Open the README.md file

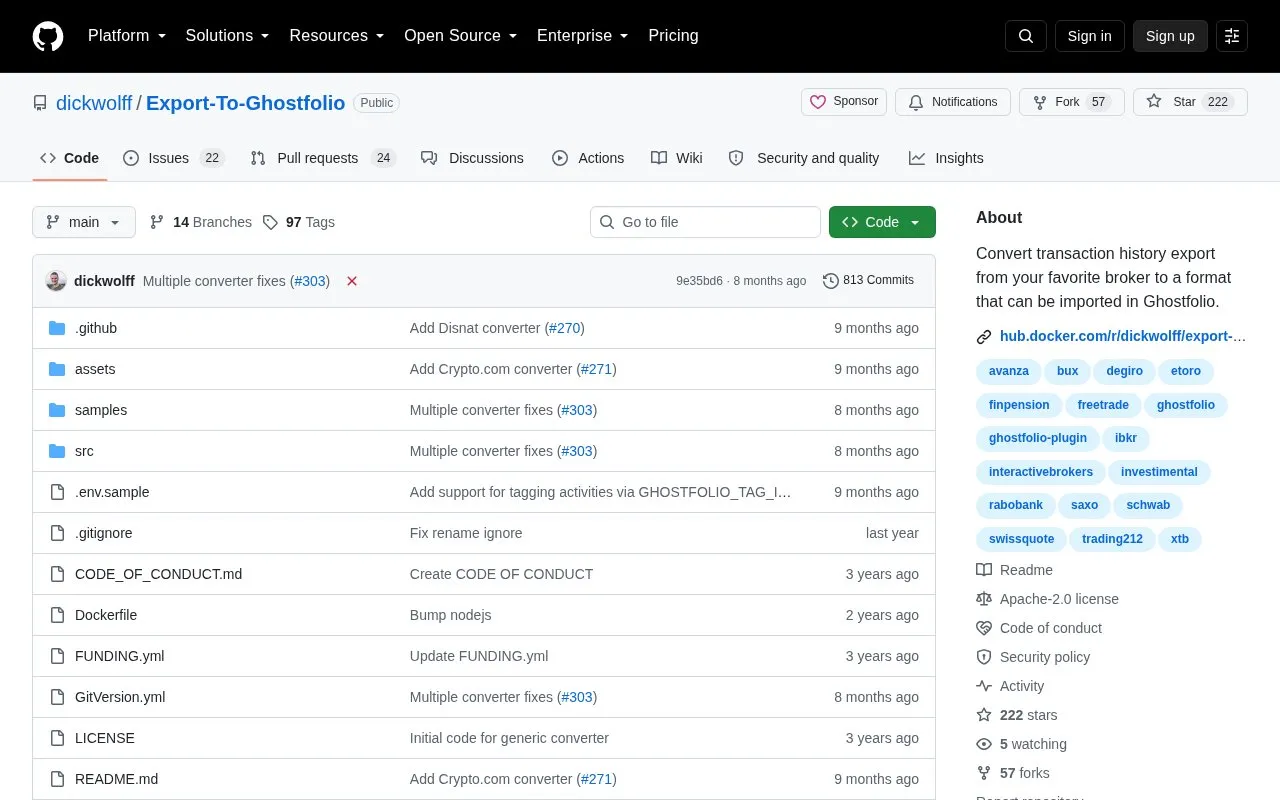[x=116, y=779]
